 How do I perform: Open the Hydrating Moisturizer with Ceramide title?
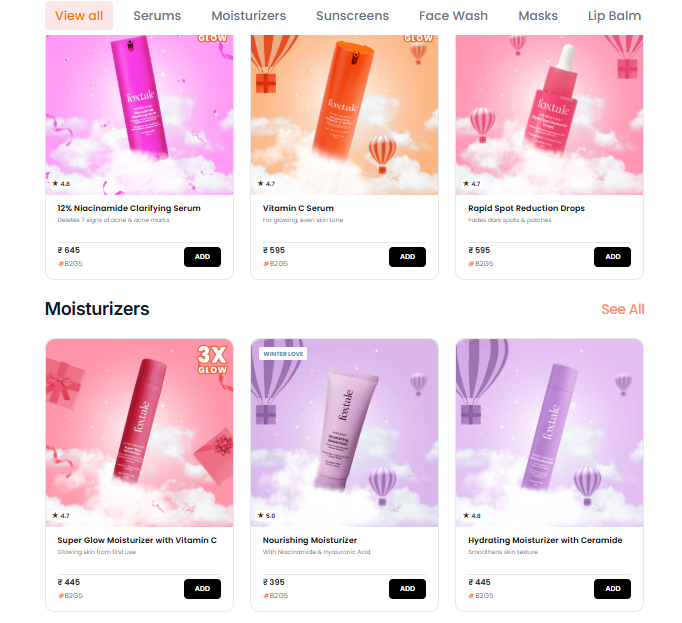[545, 540]
